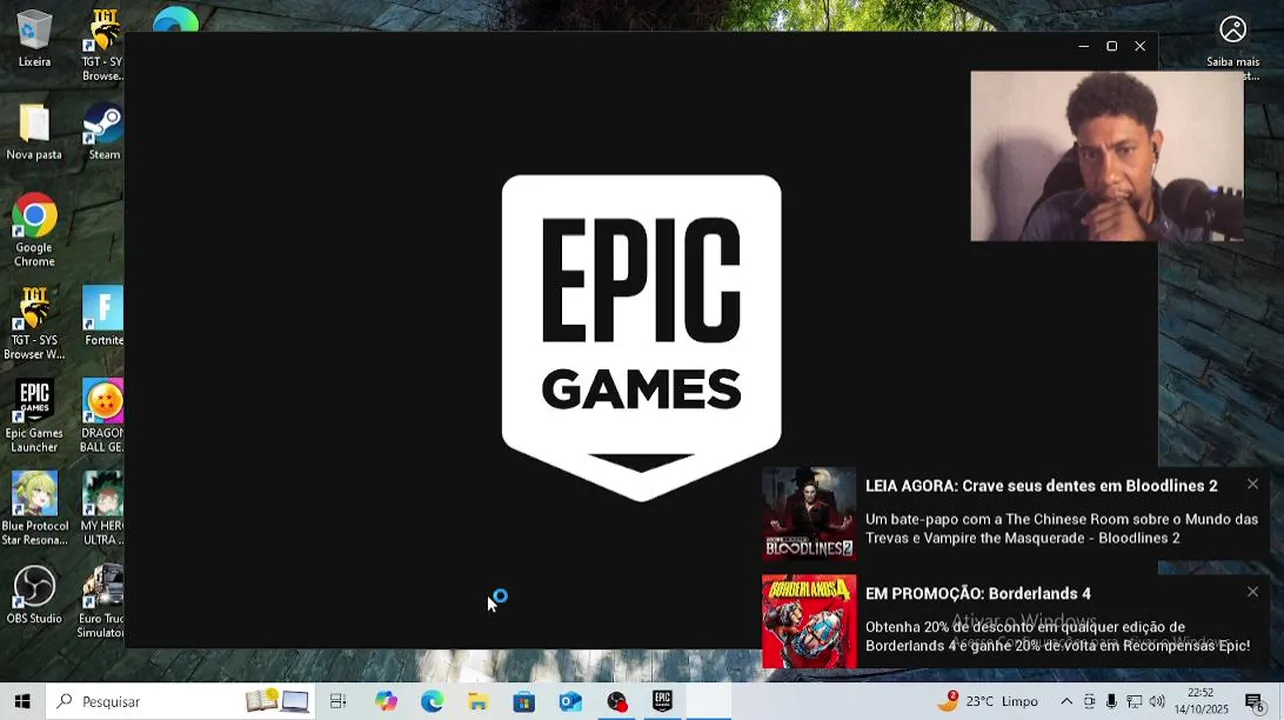Maximize the Epic Games launcher window
This screenshot has width=1284, height=720.
click(x=1111, y=46)
